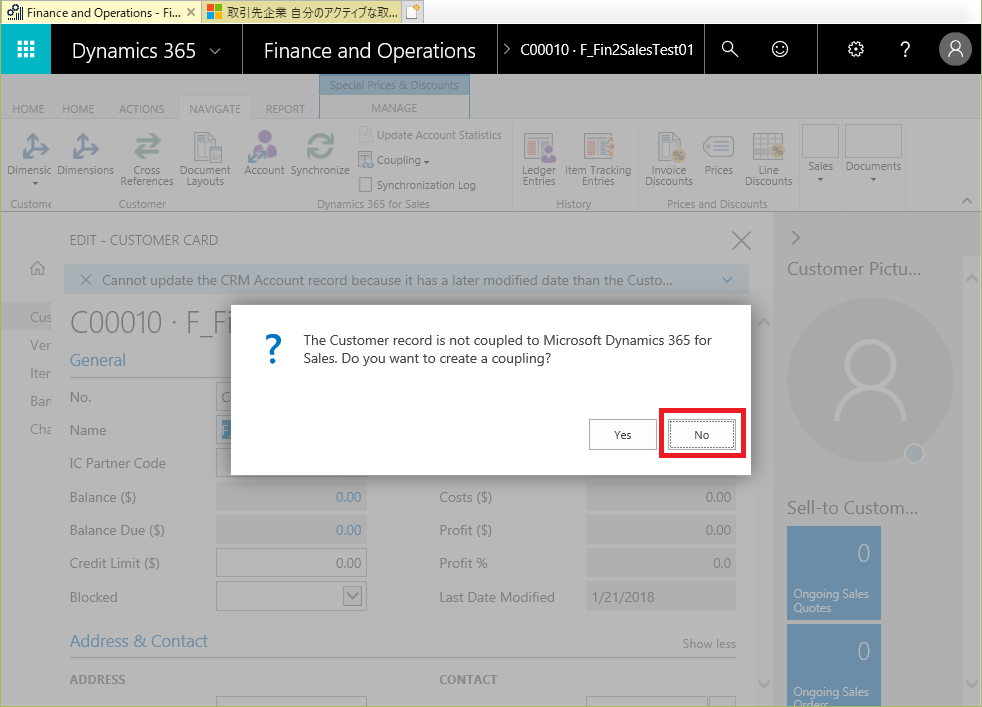Open Ledger Entries in the ribbon
The width and height of the screenshot is (982, 707).
pos(539,159)
